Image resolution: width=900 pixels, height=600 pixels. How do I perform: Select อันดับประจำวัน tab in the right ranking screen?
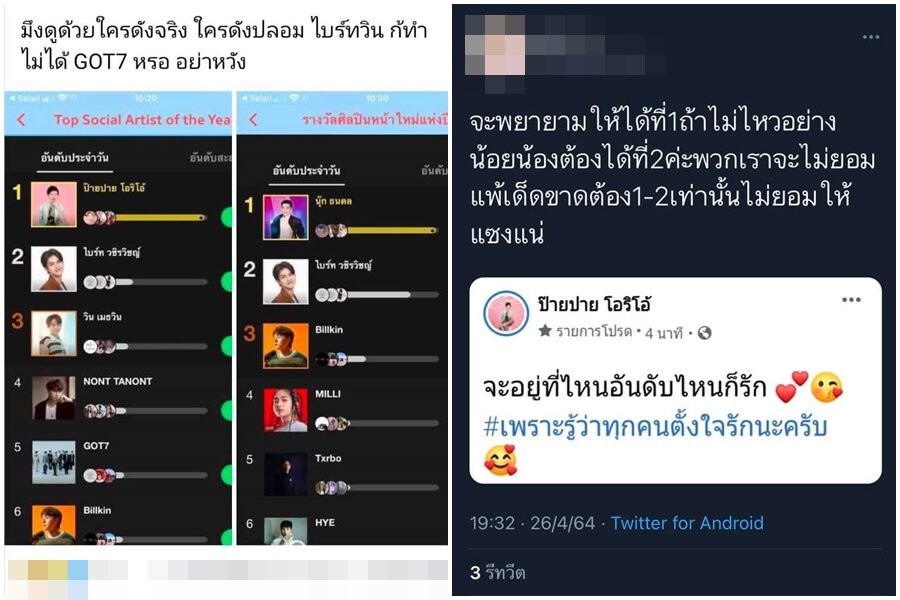click(x=307, y=171)
